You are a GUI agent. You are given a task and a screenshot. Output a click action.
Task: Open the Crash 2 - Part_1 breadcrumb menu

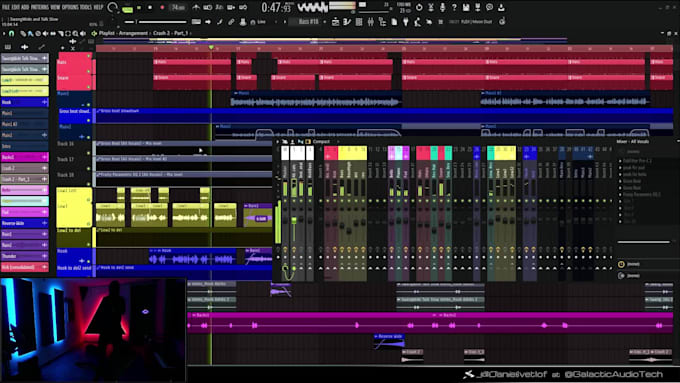[x=170, y=33]
